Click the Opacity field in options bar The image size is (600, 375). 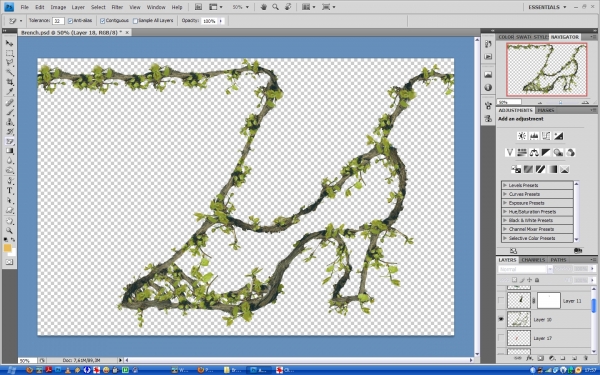pos(210,21)
